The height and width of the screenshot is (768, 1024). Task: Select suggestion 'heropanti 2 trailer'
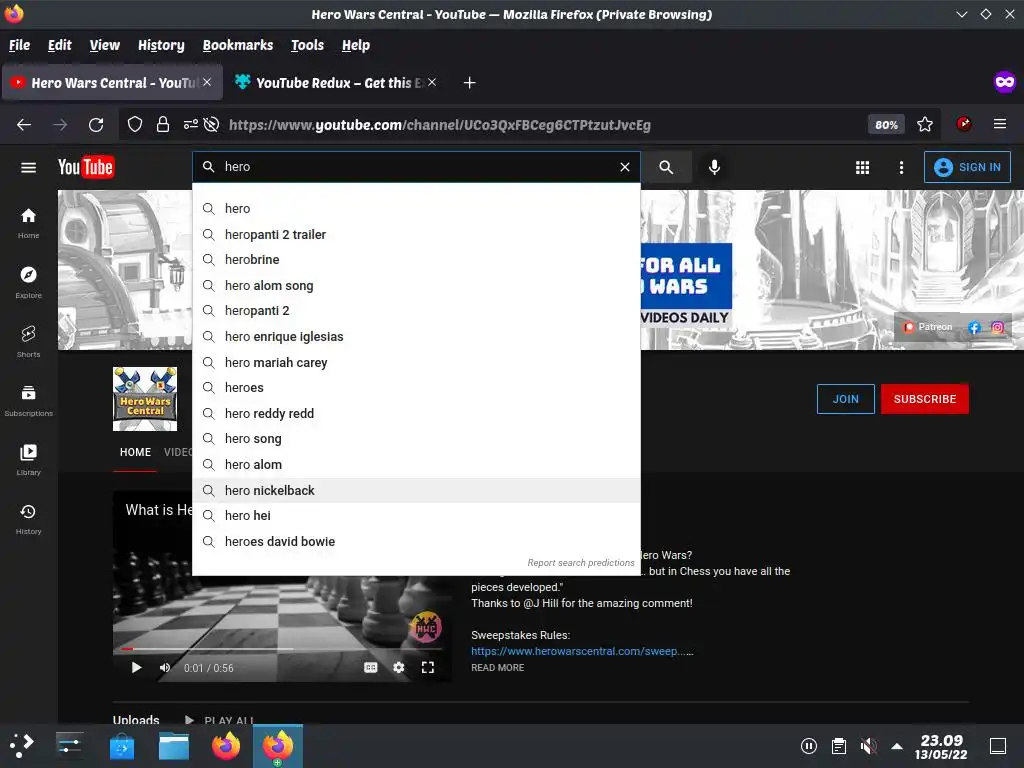(x=417, y=234)
